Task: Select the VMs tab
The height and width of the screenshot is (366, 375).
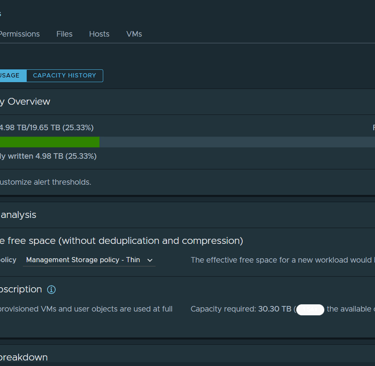Action: pyautogui.click(x=134, y=34)
